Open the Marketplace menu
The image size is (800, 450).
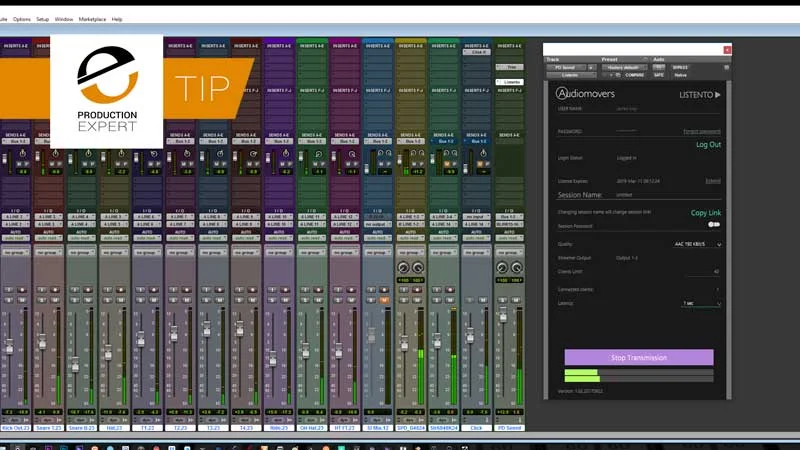(92, 19)
